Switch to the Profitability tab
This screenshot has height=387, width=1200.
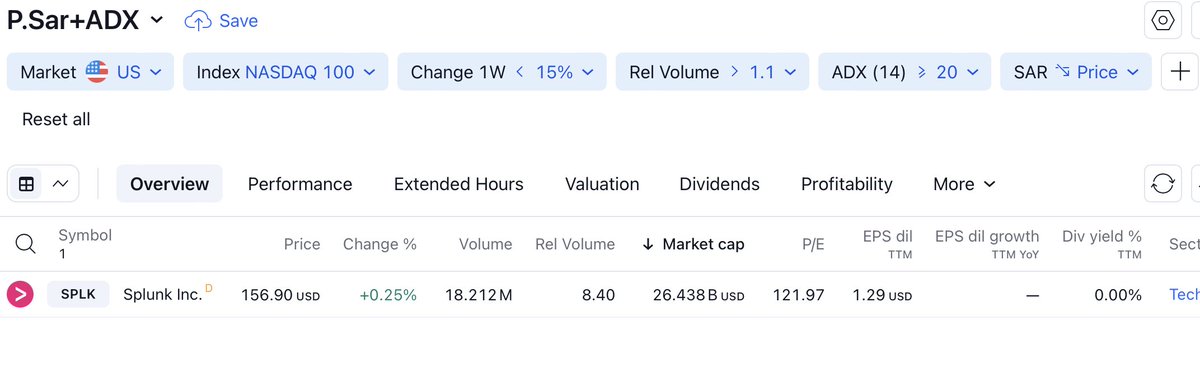coord(847,184)
